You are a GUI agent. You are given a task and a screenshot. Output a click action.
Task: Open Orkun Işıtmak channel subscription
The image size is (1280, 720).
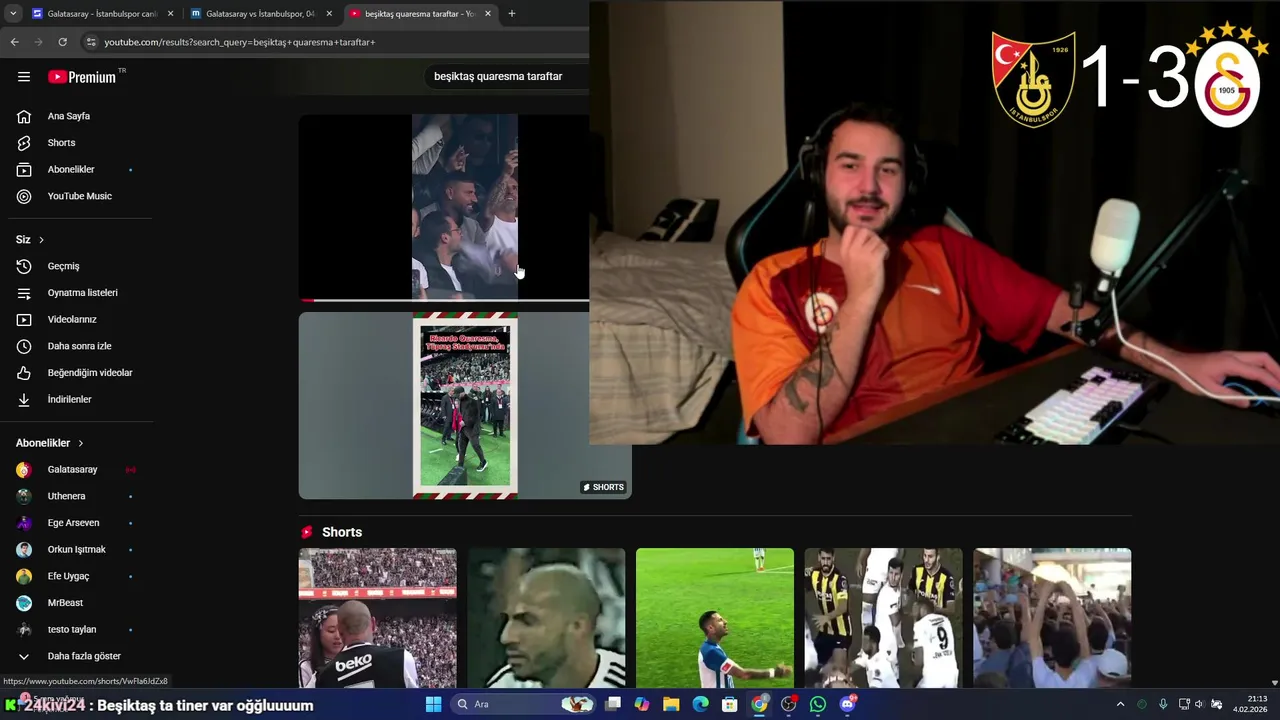[x=76, y=550]
